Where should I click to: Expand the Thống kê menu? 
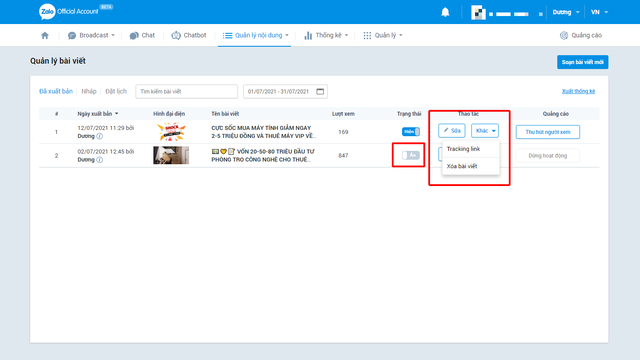click(326, 36)
